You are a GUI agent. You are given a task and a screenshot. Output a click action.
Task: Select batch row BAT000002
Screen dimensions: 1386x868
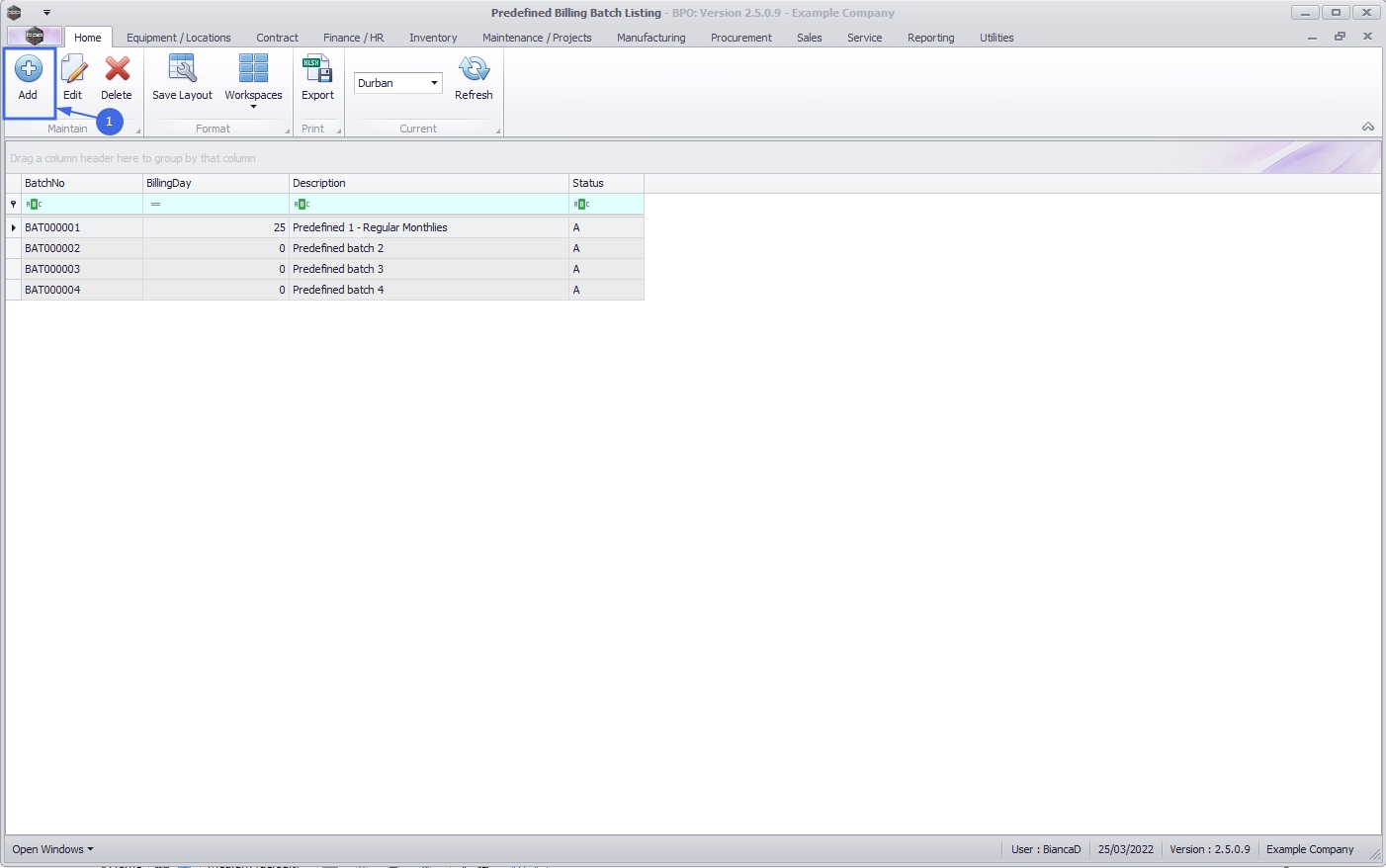pos(325,248)
